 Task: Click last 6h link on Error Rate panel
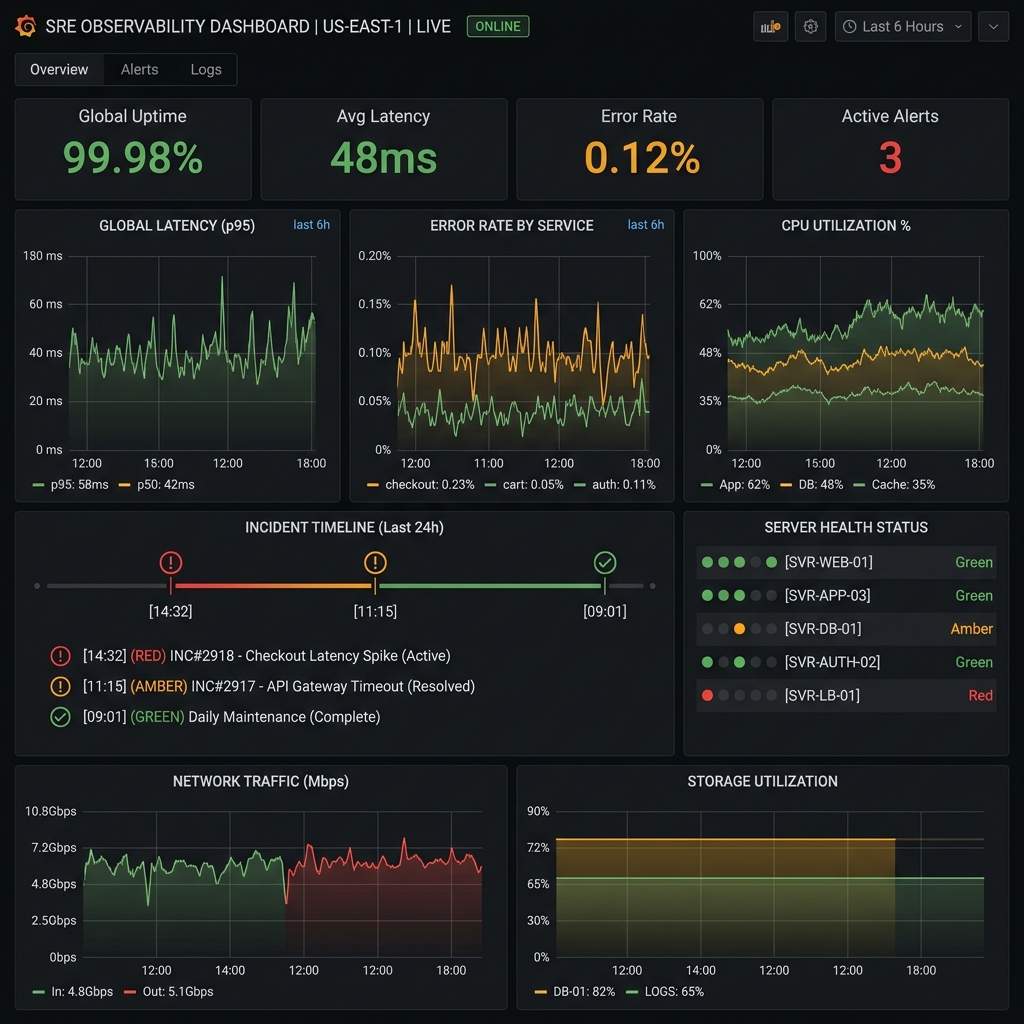pyautogui.click(x=646, y=225)
